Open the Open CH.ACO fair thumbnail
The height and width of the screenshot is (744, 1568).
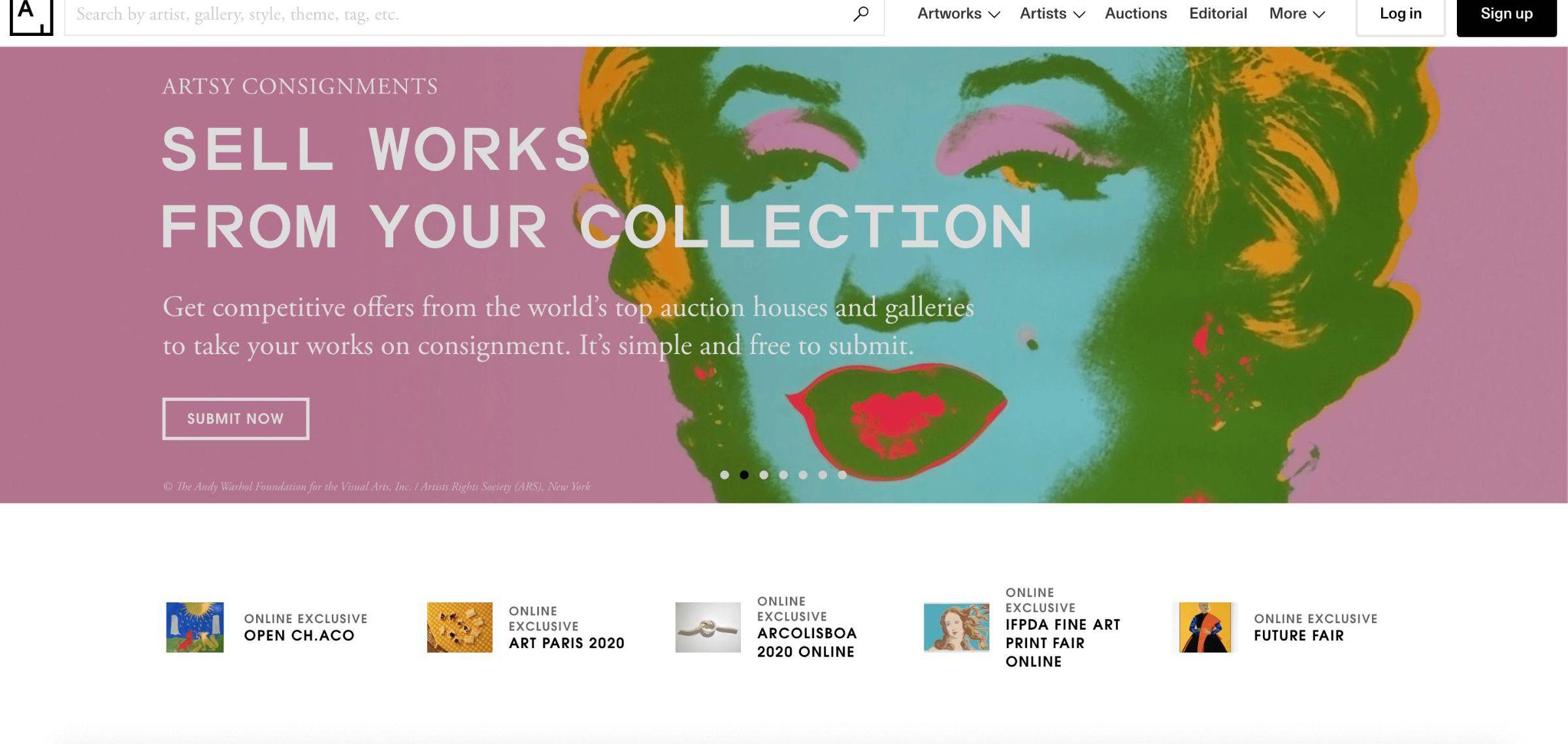195,627
